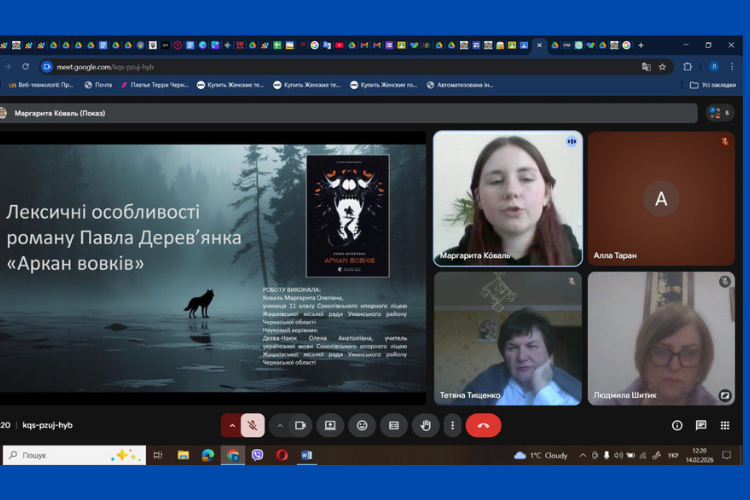
Task: Bookmark this page with star icon
Action: coord(662,67)
